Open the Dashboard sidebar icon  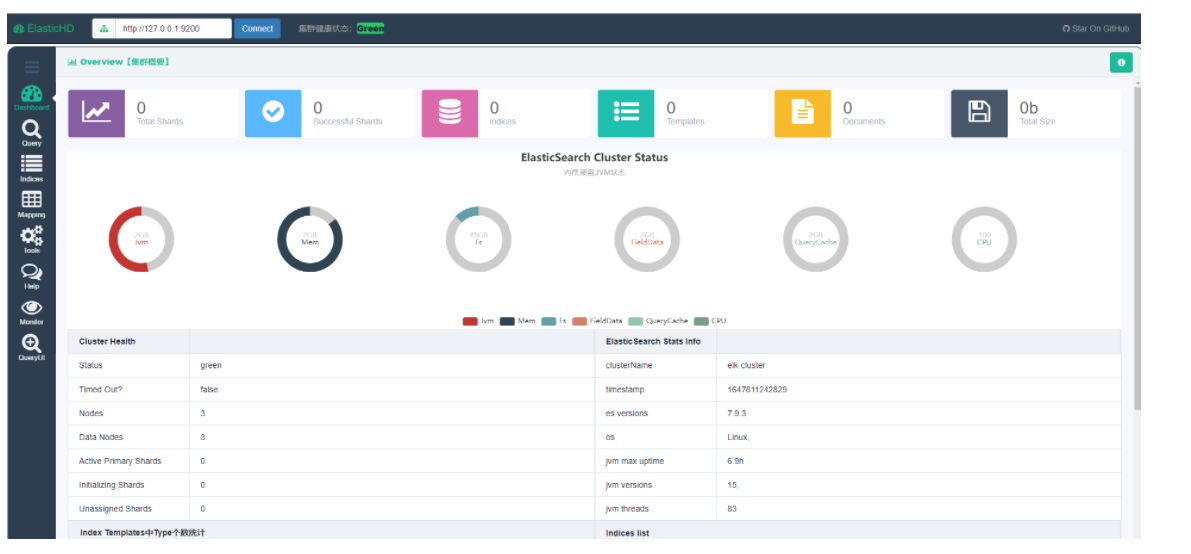[x=32, y=94]
